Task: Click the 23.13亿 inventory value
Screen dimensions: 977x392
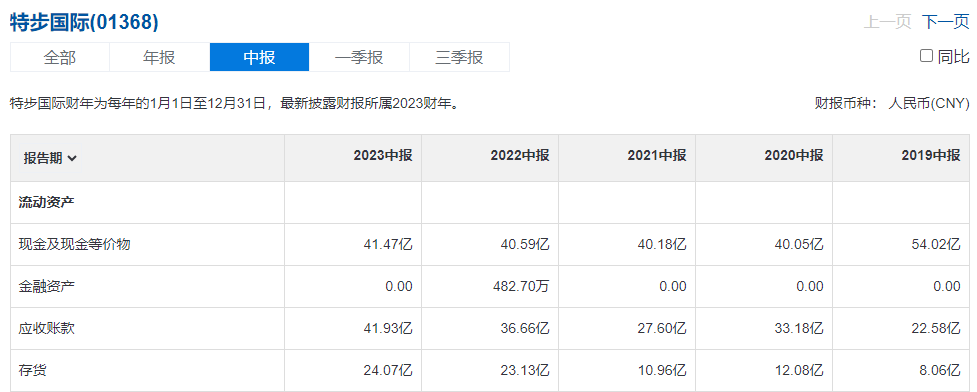Action: pyautogui.click(x=525, y=370)
